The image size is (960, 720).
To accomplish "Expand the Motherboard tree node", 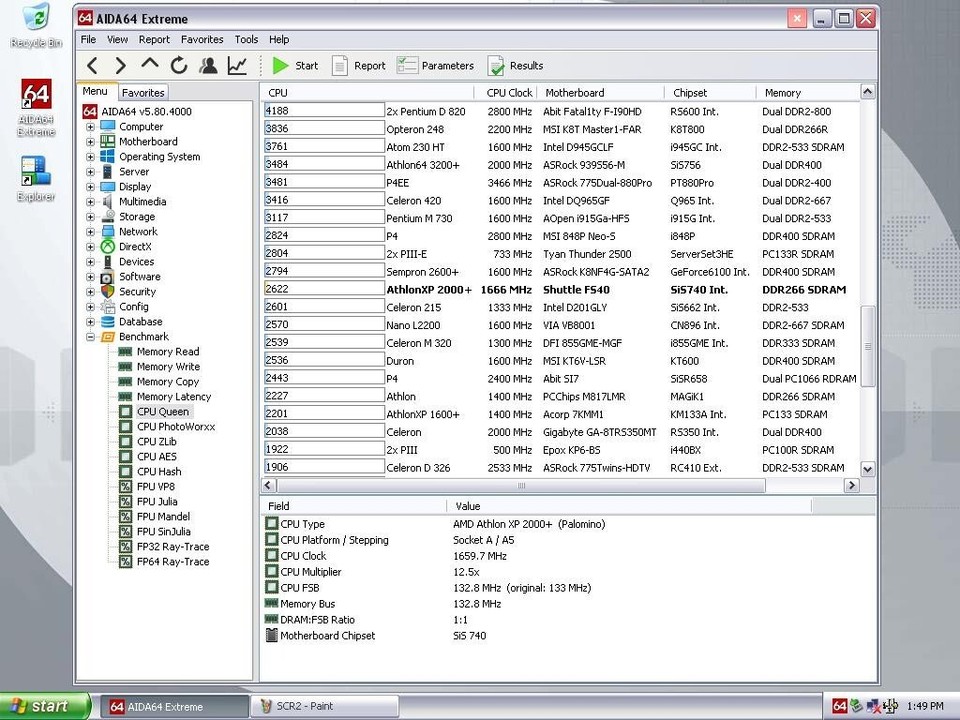I will click(91, 142).
